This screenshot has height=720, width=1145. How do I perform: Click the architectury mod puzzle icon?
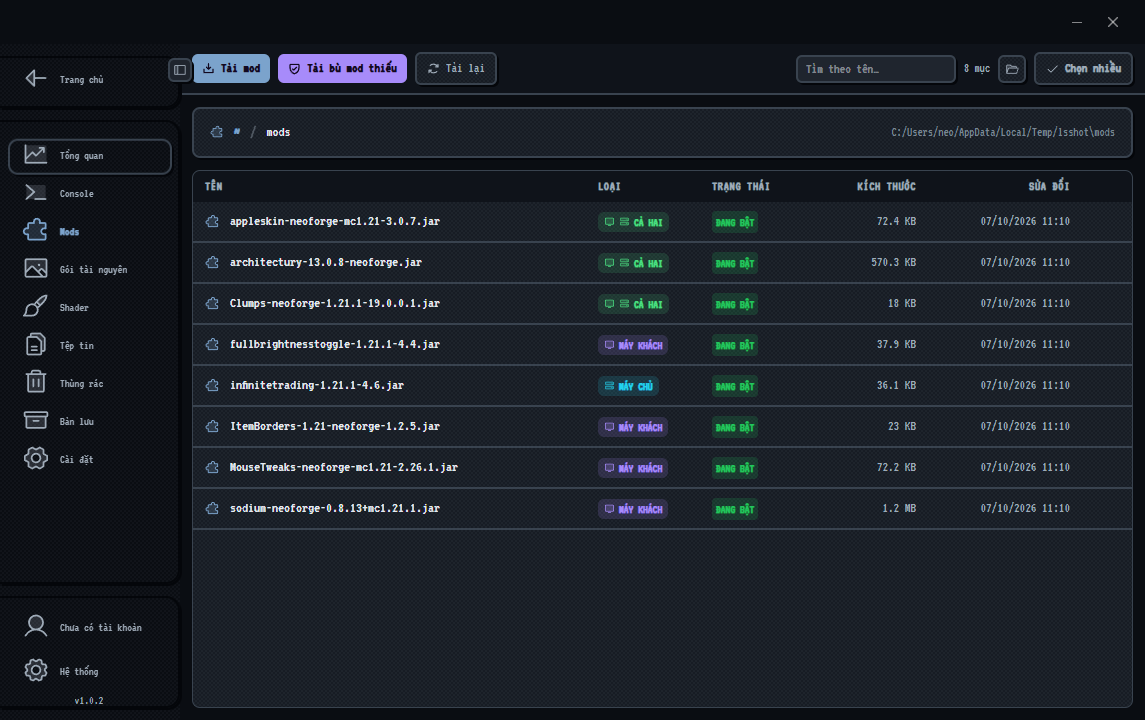coord(212,262)
